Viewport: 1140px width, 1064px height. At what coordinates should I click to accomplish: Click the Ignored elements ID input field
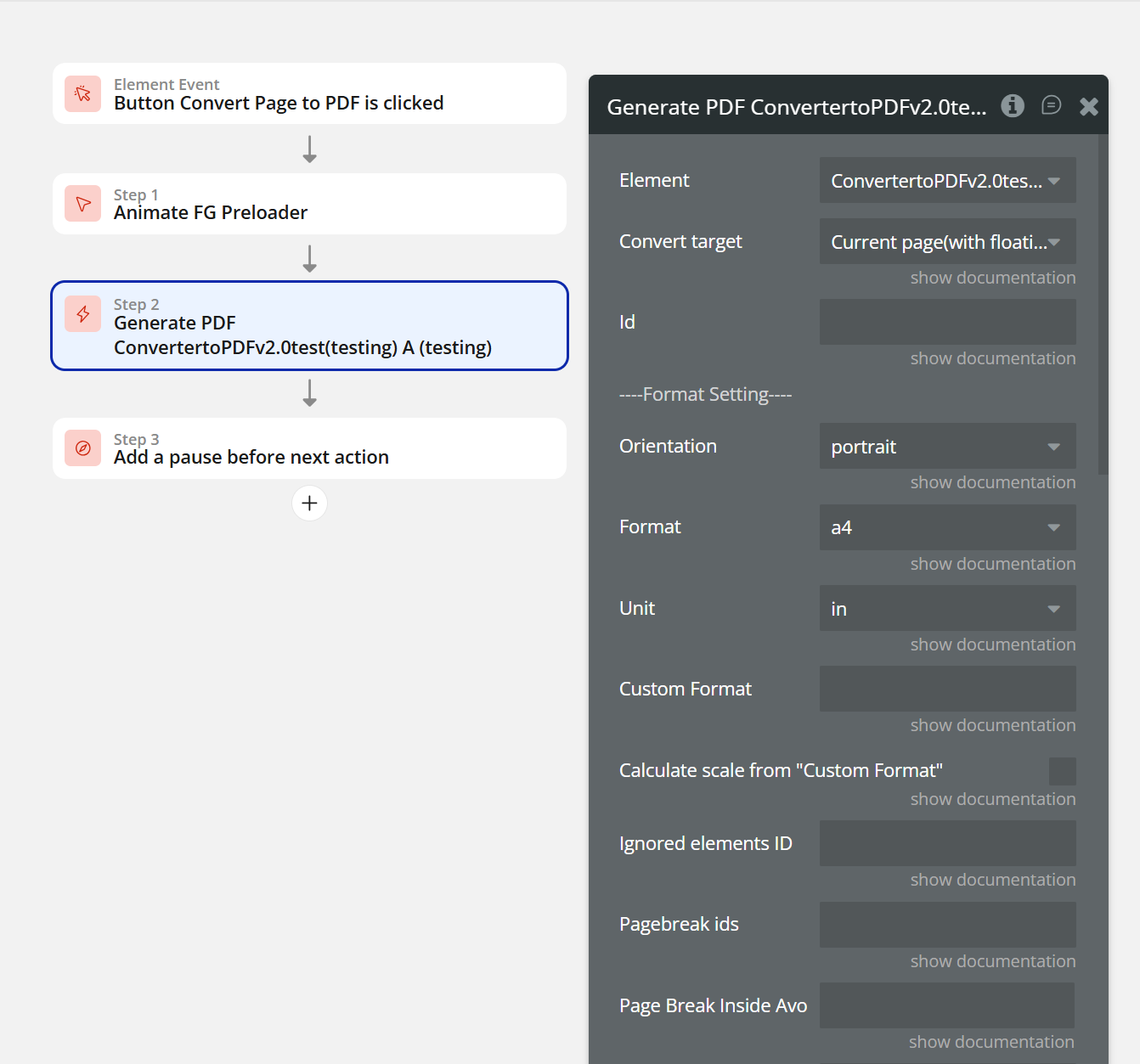(947, 843)
